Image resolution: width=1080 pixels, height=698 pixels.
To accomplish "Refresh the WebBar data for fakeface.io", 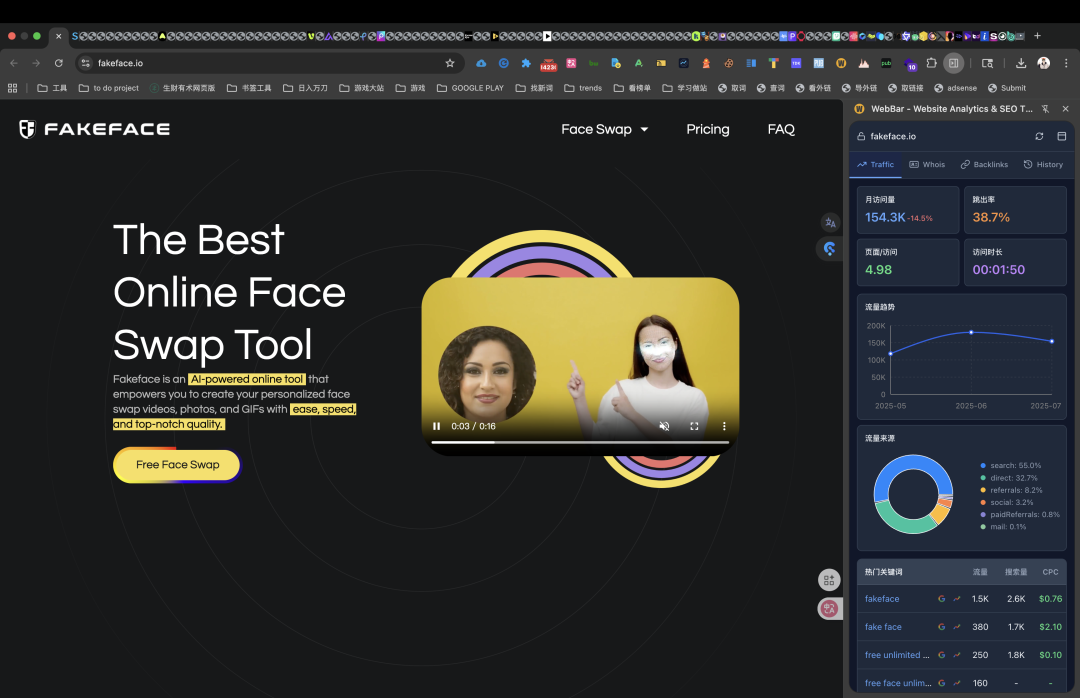I will pyautogui.click(x=1039, y=136).
